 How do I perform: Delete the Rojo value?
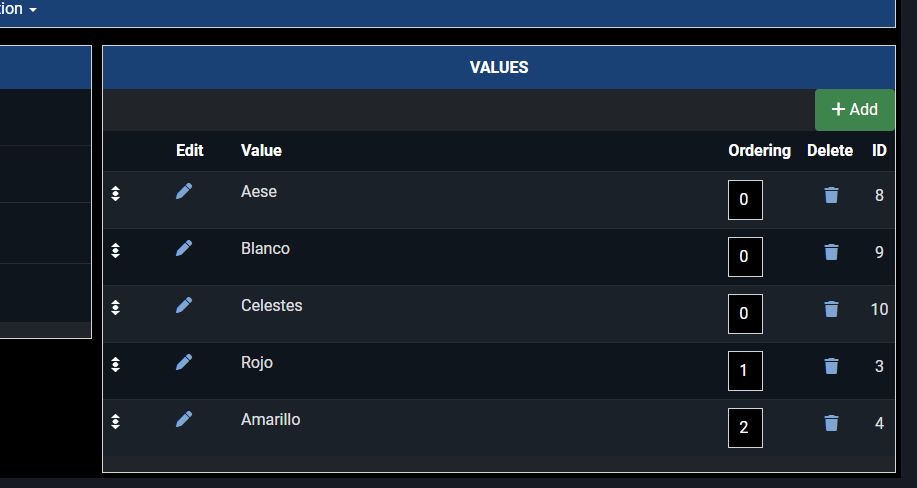pos(831,366)
